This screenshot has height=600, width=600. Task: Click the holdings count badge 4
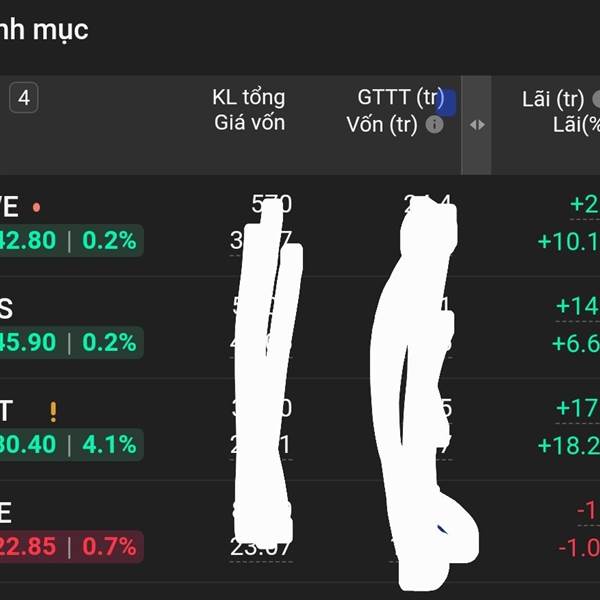point(24,98)
